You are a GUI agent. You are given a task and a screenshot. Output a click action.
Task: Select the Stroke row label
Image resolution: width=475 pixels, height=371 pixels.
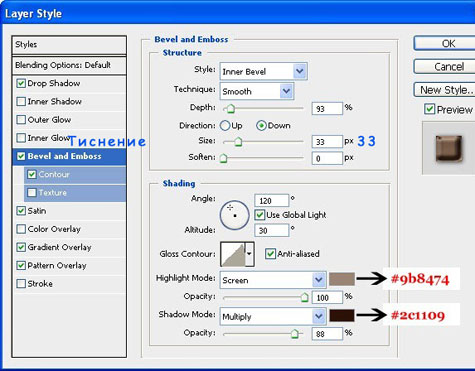tap(40, 284)
